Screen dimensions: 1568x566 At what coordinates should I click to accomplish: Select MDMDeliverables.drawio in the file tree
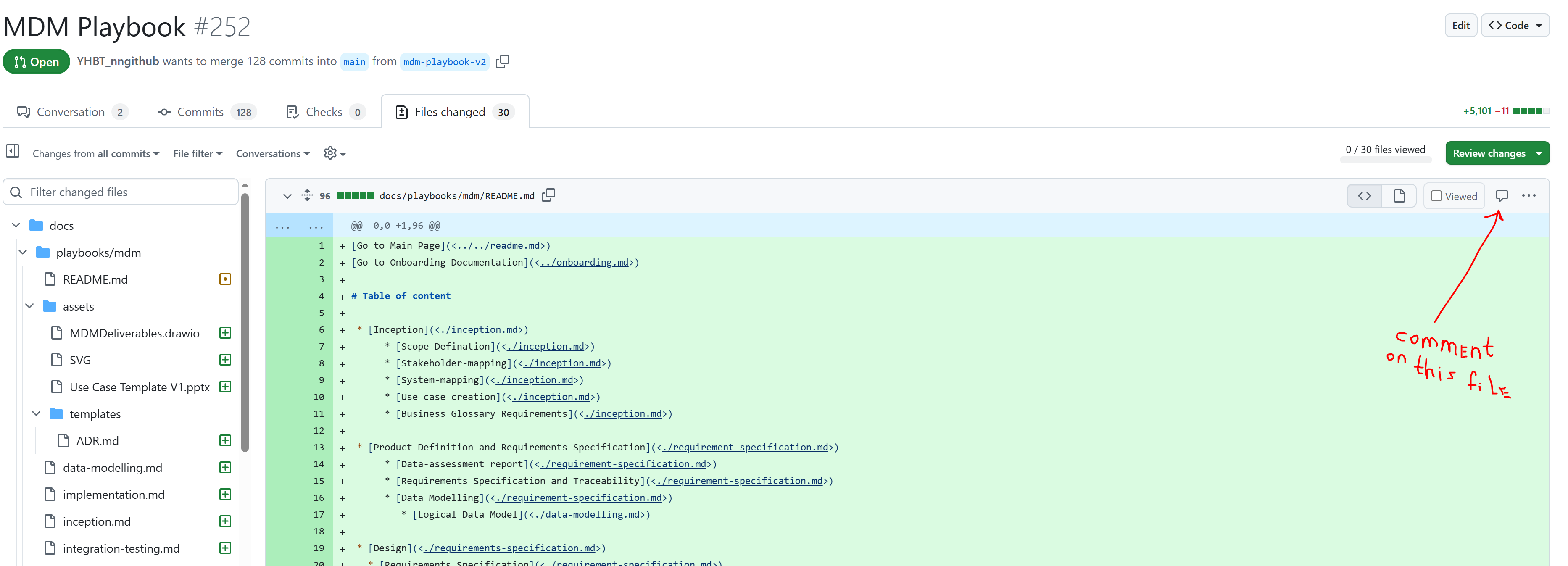point(134,333)
